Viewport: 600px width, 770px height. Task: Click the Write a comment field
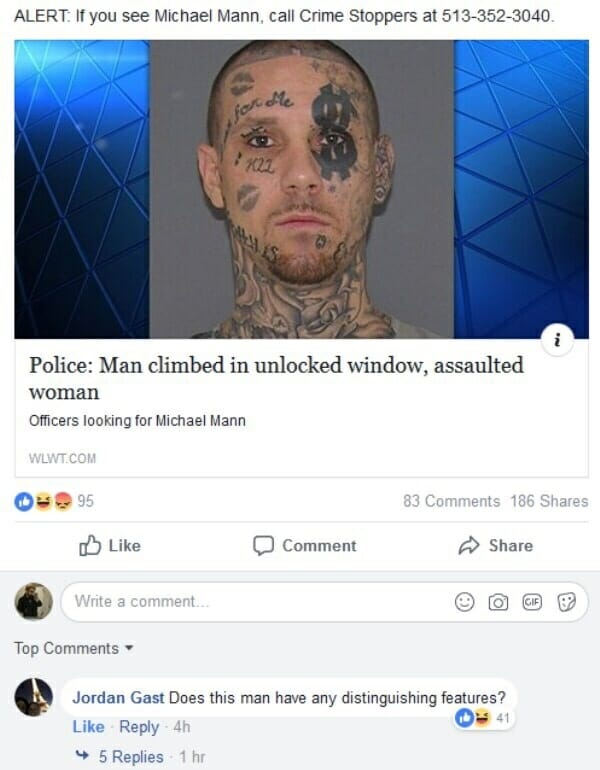(x=324, y=602)
